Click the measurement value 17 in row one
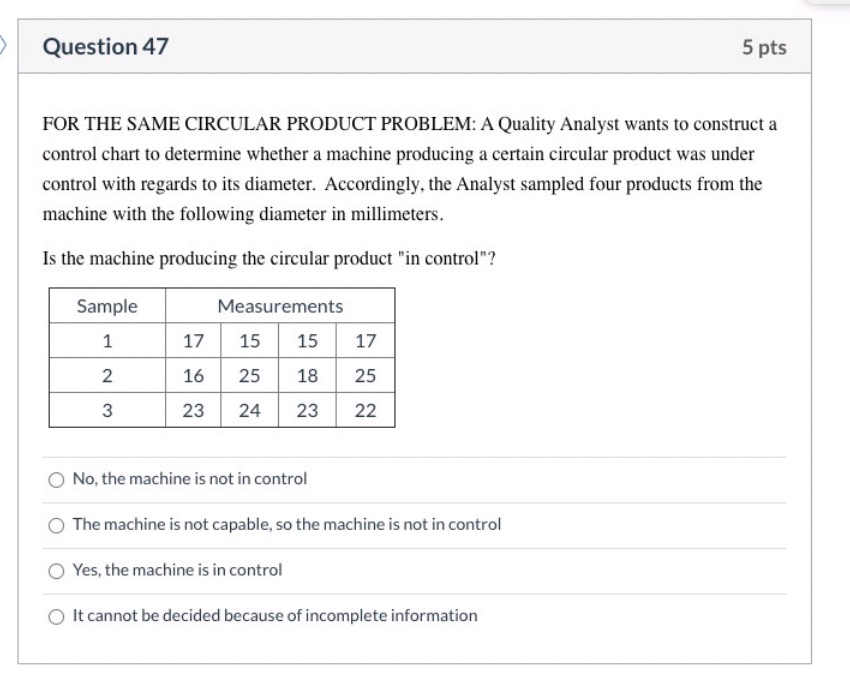The width and height of the screenshot is (850, 692). coord(193,342)
